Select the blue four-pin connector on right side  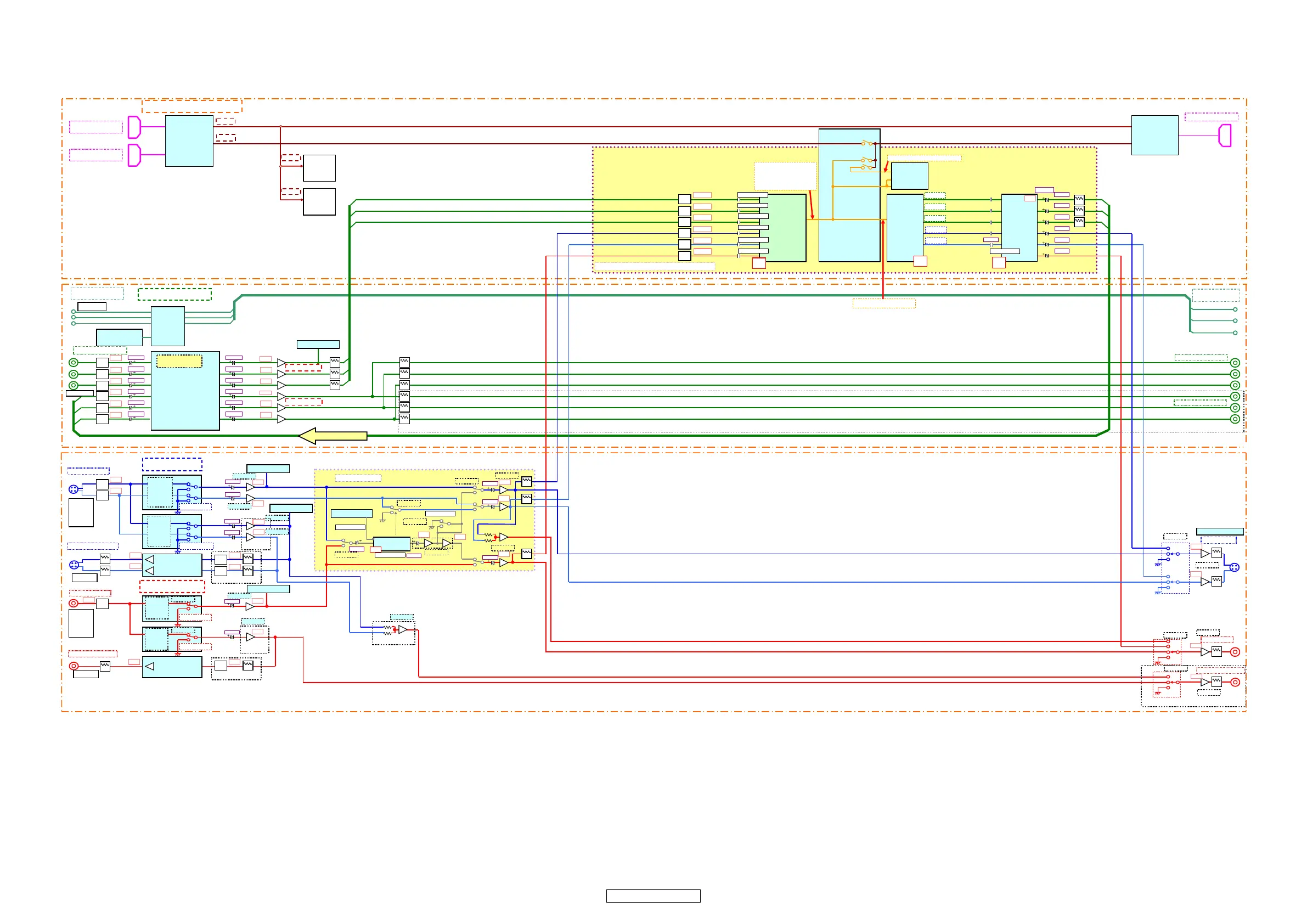[1234, 567]
